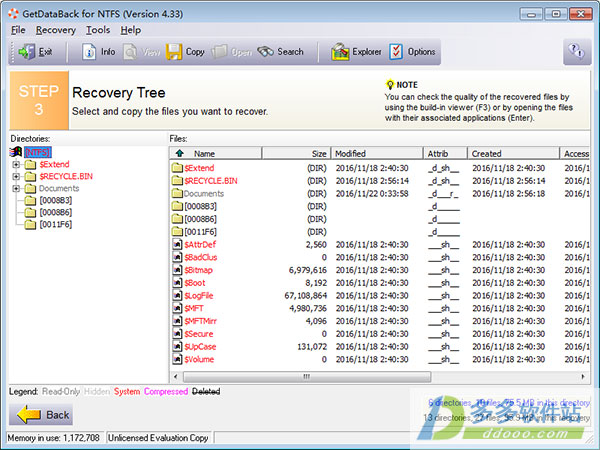Sort by the Access column header
Image resolution: width=600 pixels, height=450 pixels.
point(576,153)
